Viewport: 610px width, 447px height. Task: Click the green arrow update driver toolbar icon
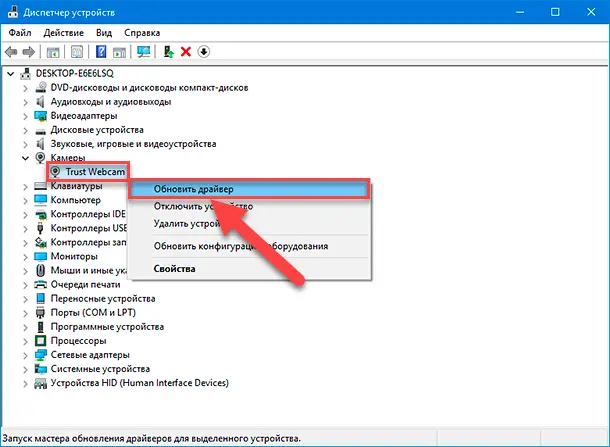(x=168, y=51)
